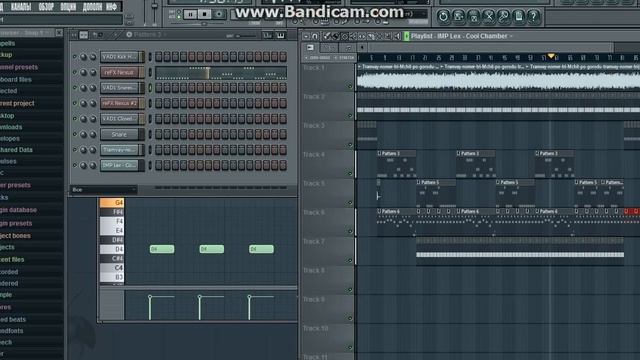Open undo history with circular arrow icon
The image size is (640, 360).
click(443, 16)
